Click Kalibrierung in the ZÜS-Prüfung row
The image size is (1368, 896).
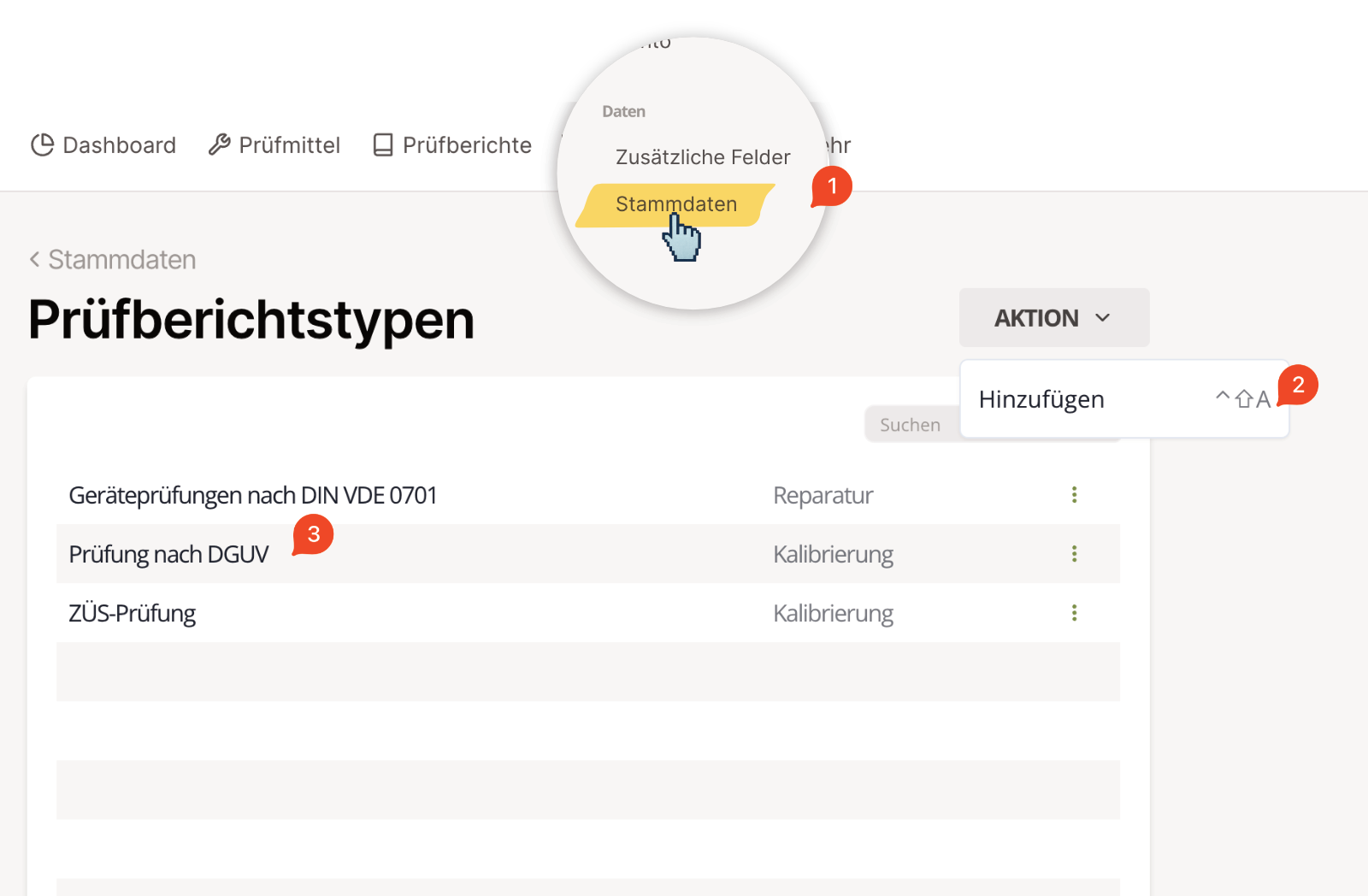click(x=833, y=614)
